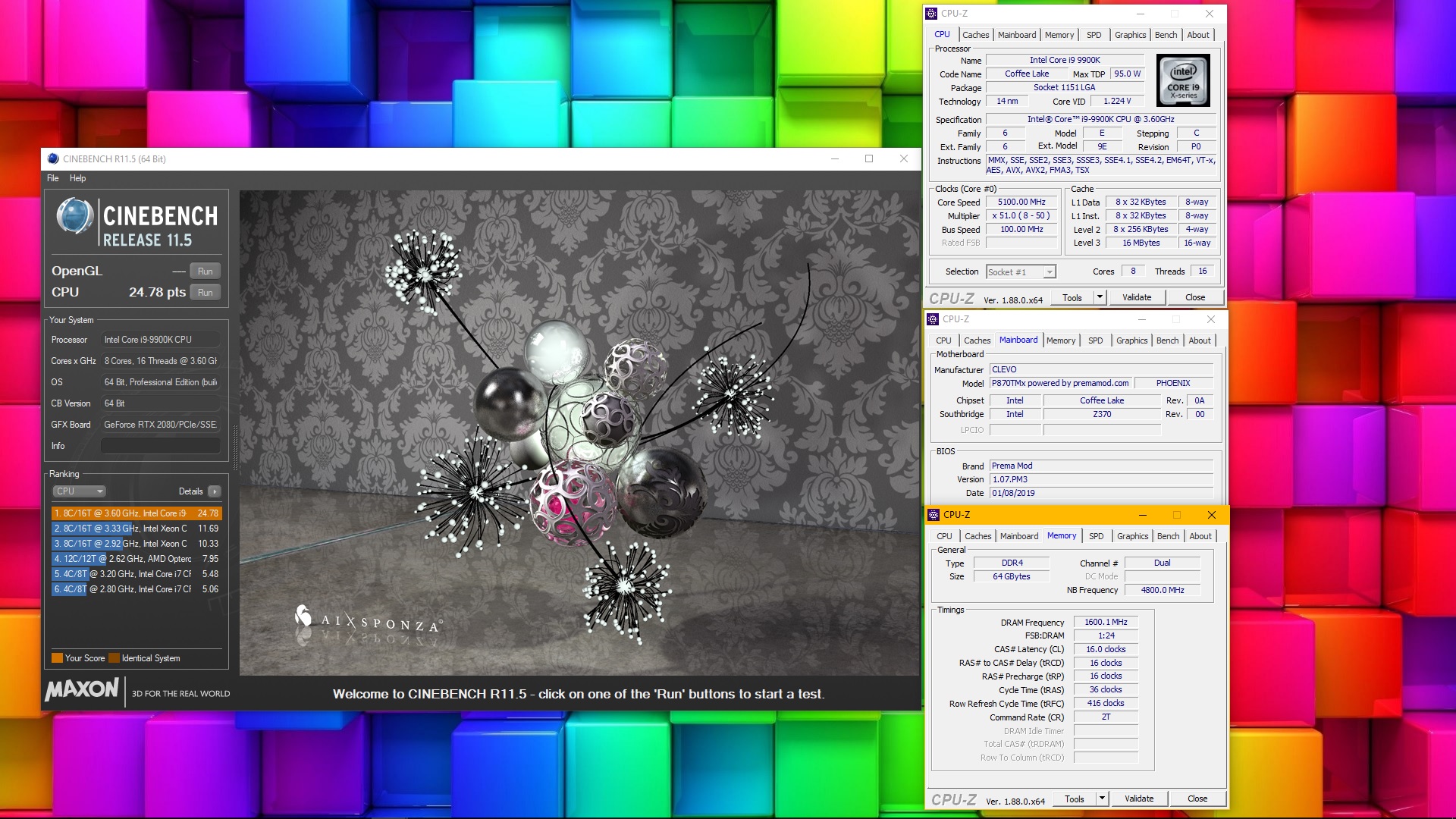
Task: Open the File menu in Cinebench
Action: click(53, 178)
